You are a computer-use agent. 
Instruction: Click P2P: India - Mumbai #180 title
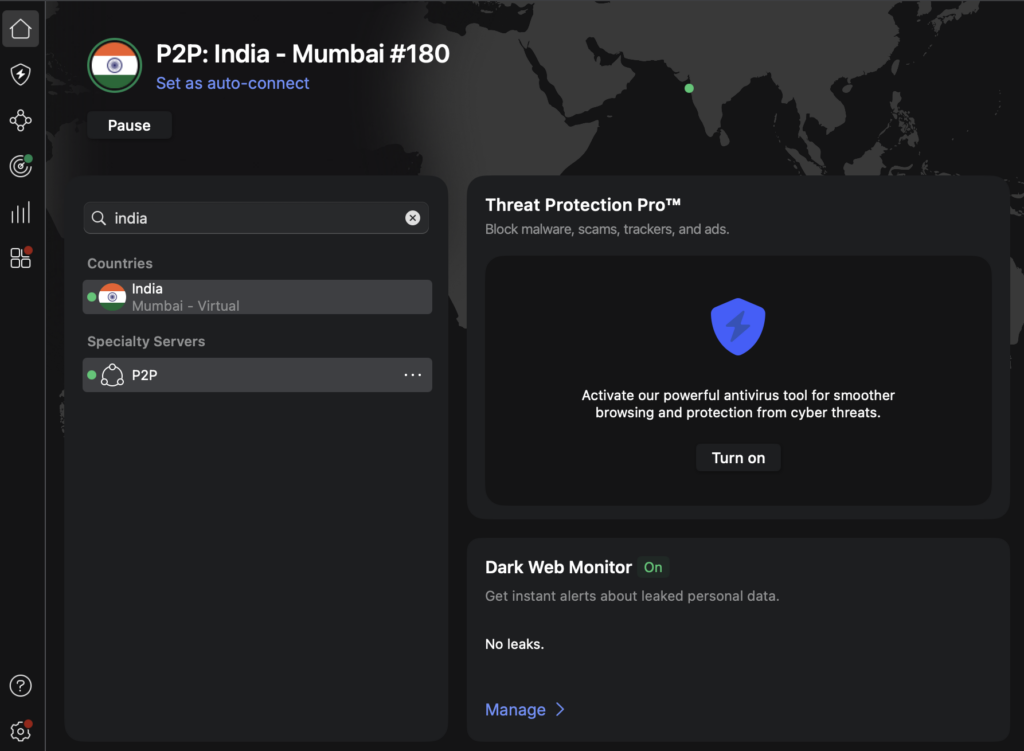click(x=303, y=54)
